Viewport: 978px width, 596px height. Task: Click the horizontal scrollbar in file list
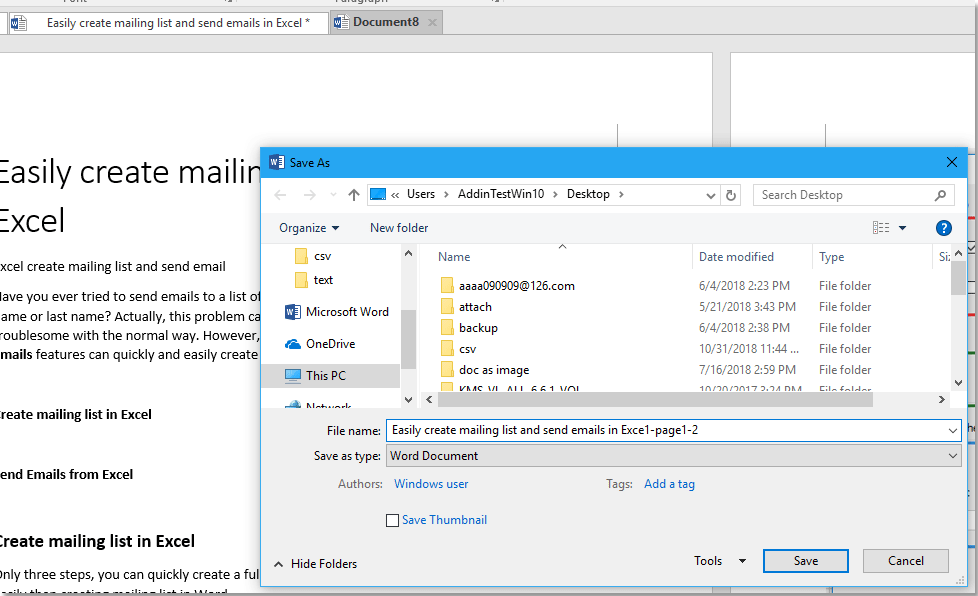click(x=650, y=399)
